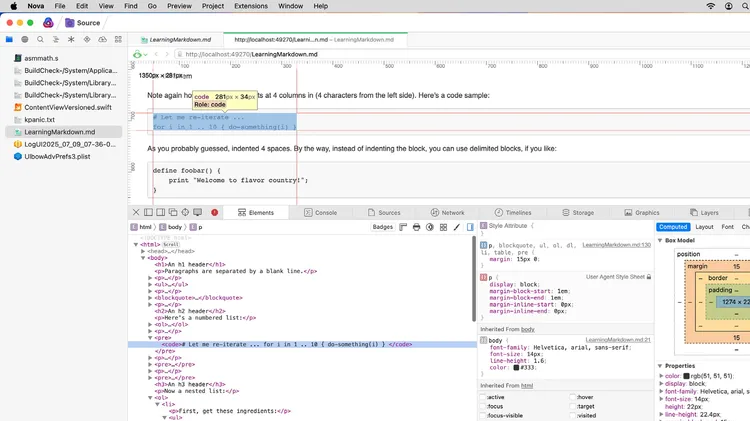Image resolution: width=750 pixels, height=421 pixels.
Task: Click the Badges button
Action: [x=383, y=227]
